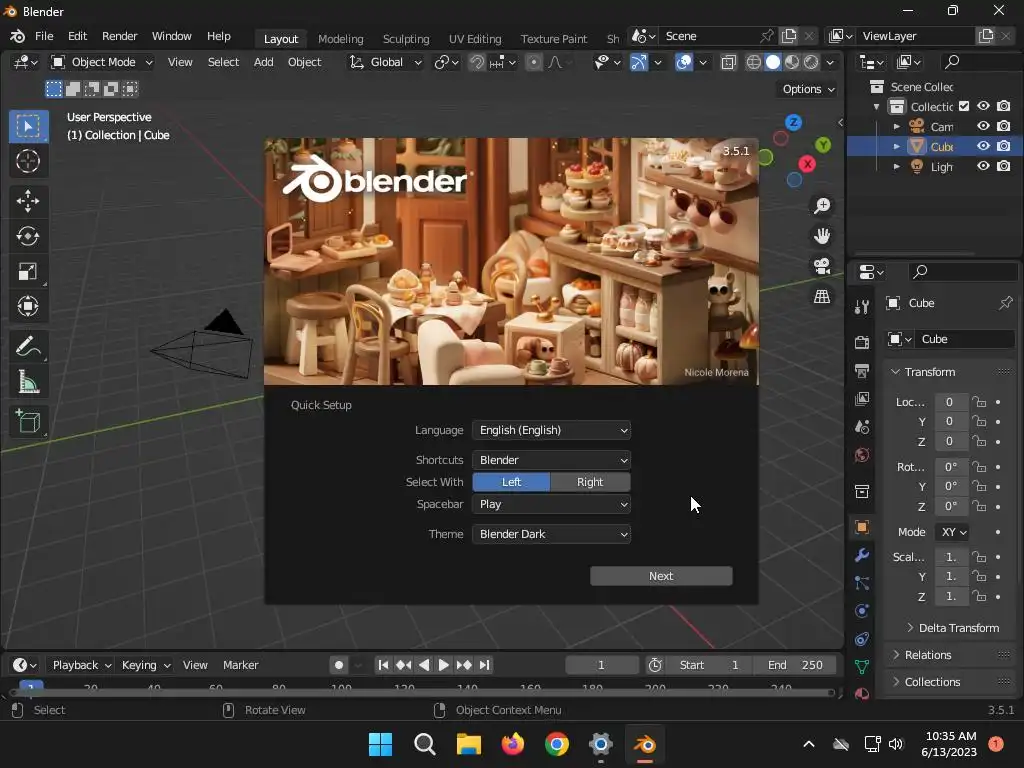Open the Object Data properties triangle icon
Viewport: 1024px width, 768px height.
(x=862, y=667)
